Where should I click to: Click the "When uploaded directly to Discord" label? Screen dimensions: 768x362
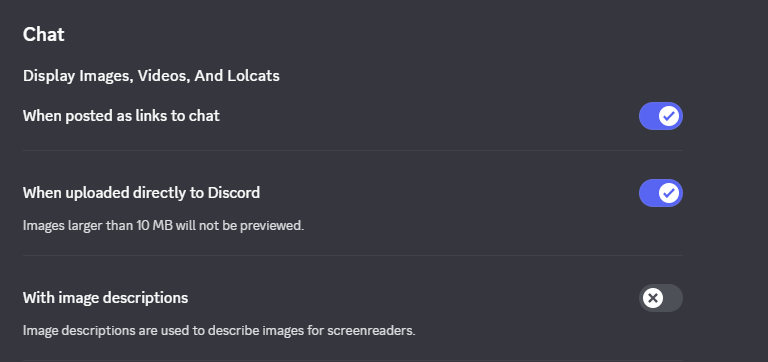pyautogui.click(x=141, y=193)
